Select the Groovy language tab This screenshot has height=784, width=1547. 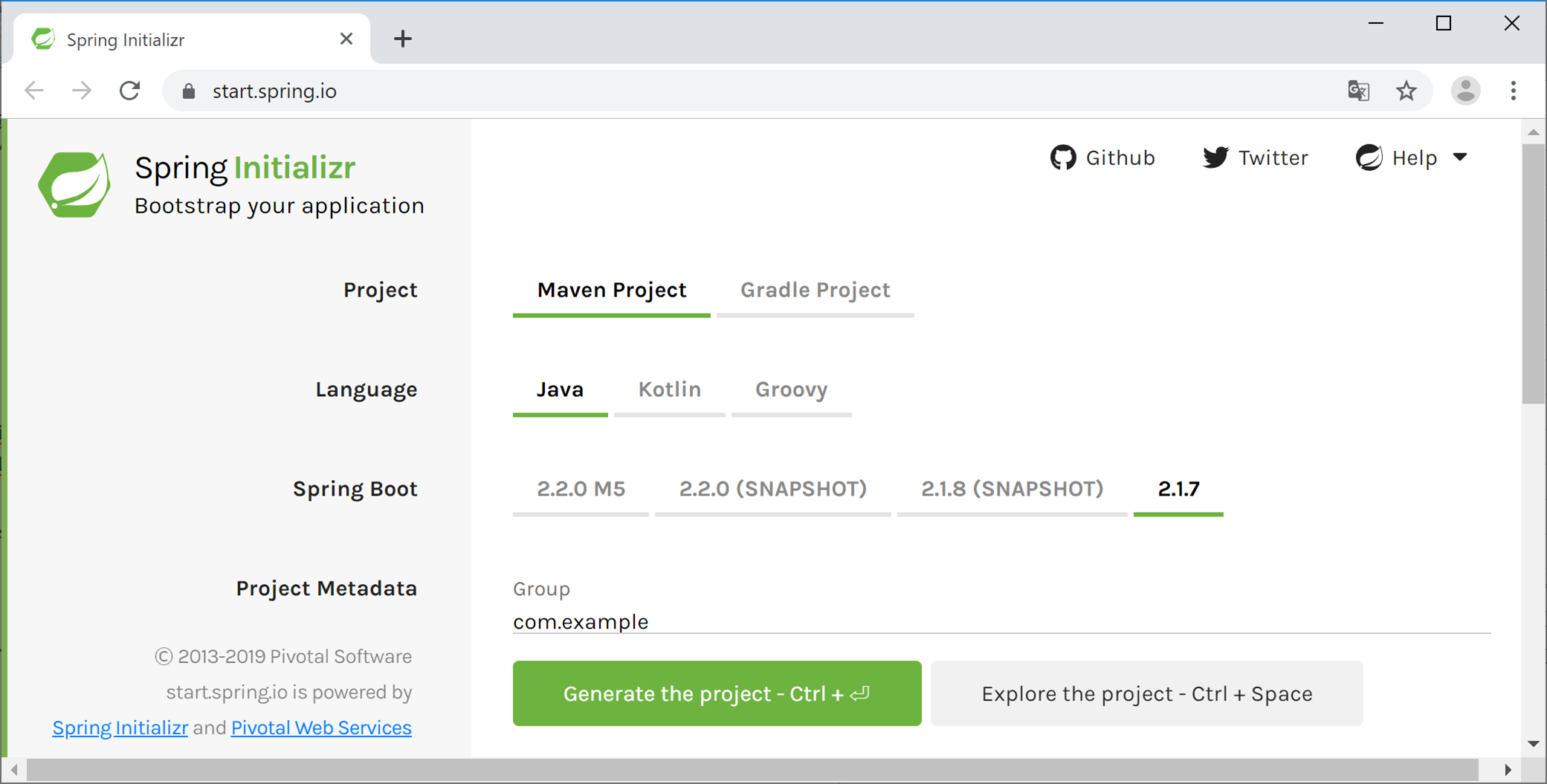tap(791, 389)
